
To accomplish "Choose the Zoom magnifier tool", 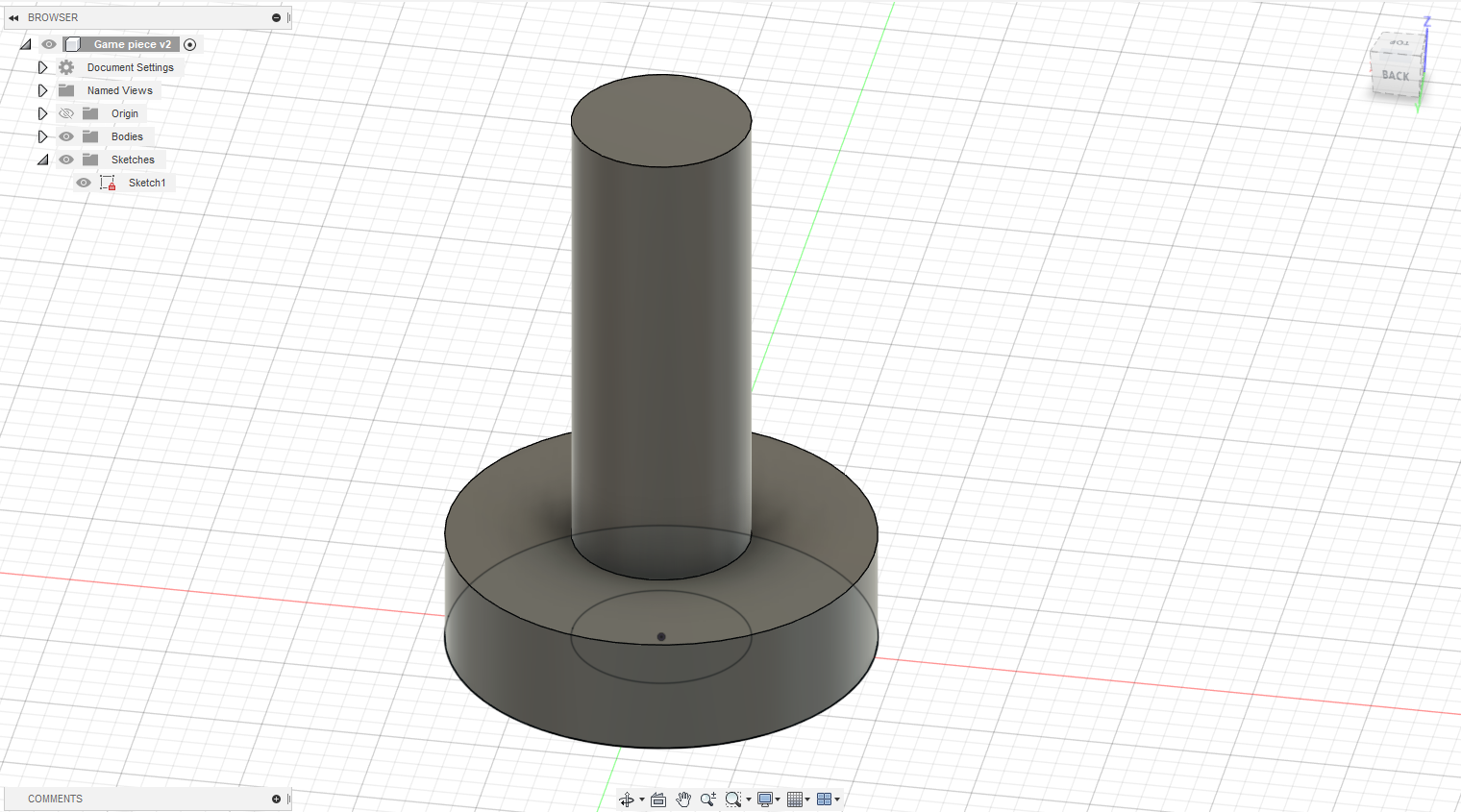I will click(708, 800).
